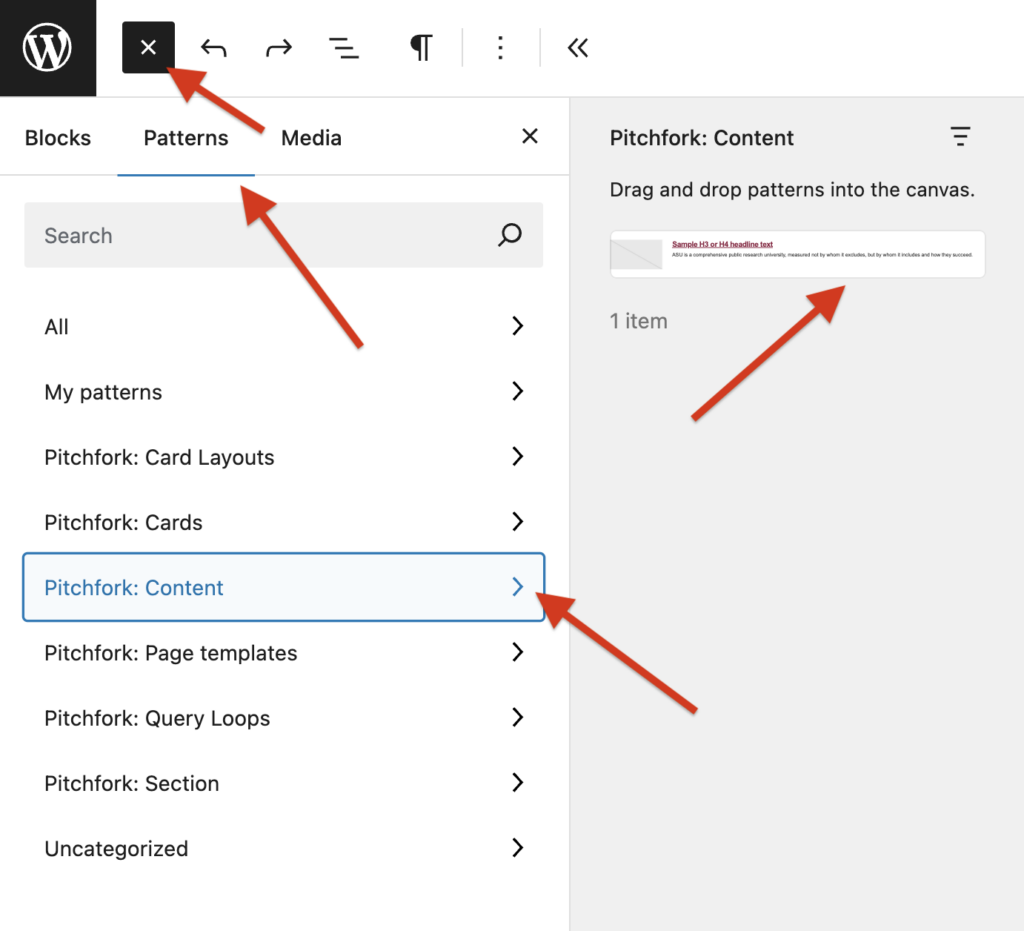Open the document overview list view
Screen dimensions: 1024x931
pyautogui.click(x=344, y=48)
